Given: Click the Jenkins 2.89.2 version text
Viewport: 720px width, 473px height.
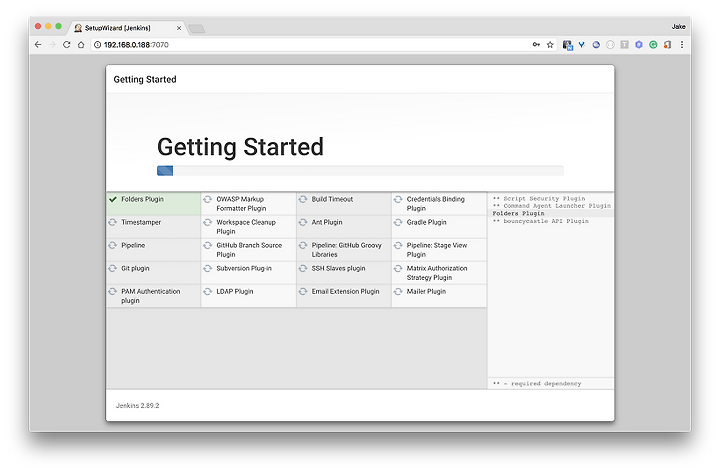Looking at the screenshot, I should (x=137, y=405).
